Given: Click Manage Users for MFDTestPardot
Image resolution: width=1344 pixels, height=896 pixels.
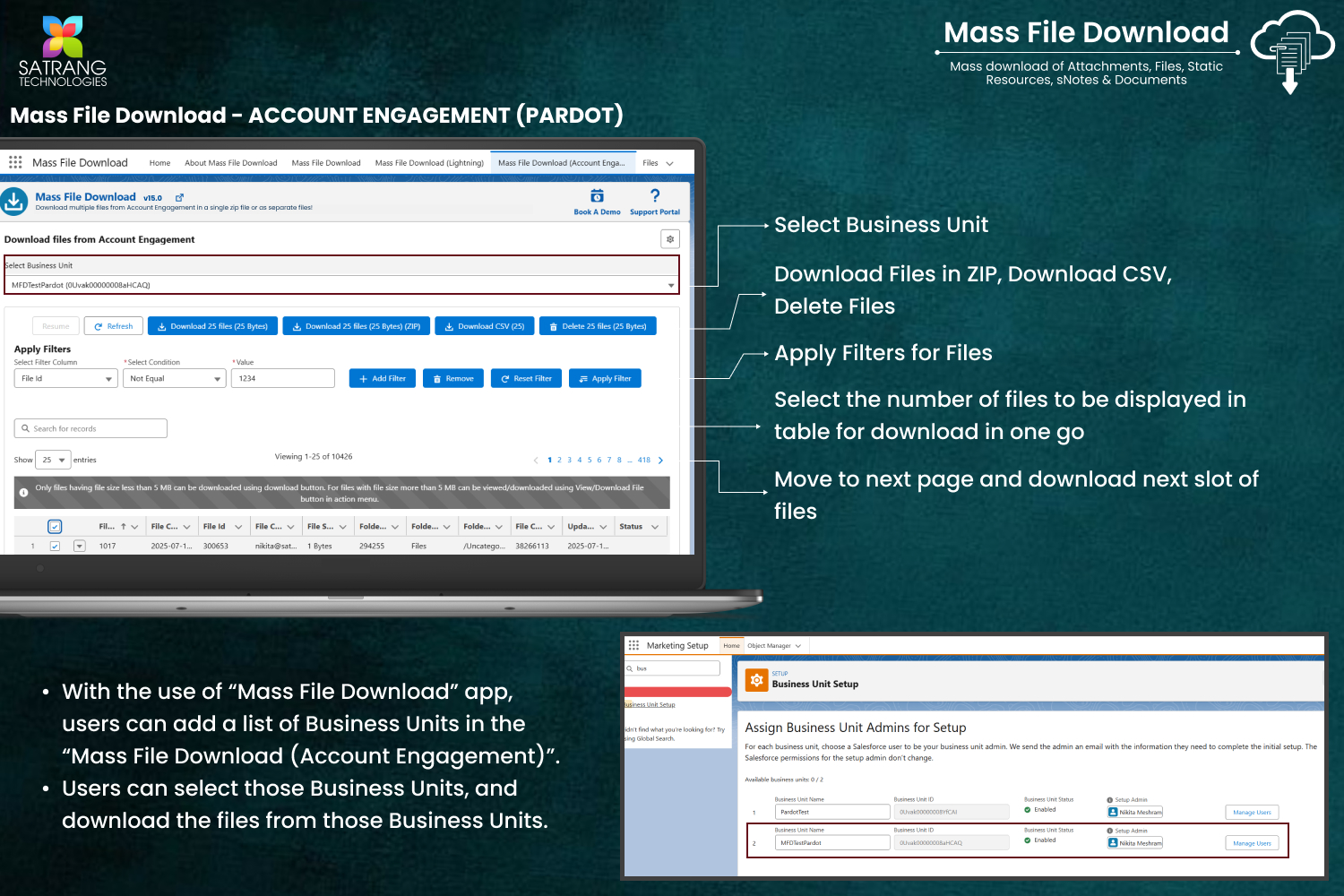Looking at the screenshot, I should tap(1252, 843).
